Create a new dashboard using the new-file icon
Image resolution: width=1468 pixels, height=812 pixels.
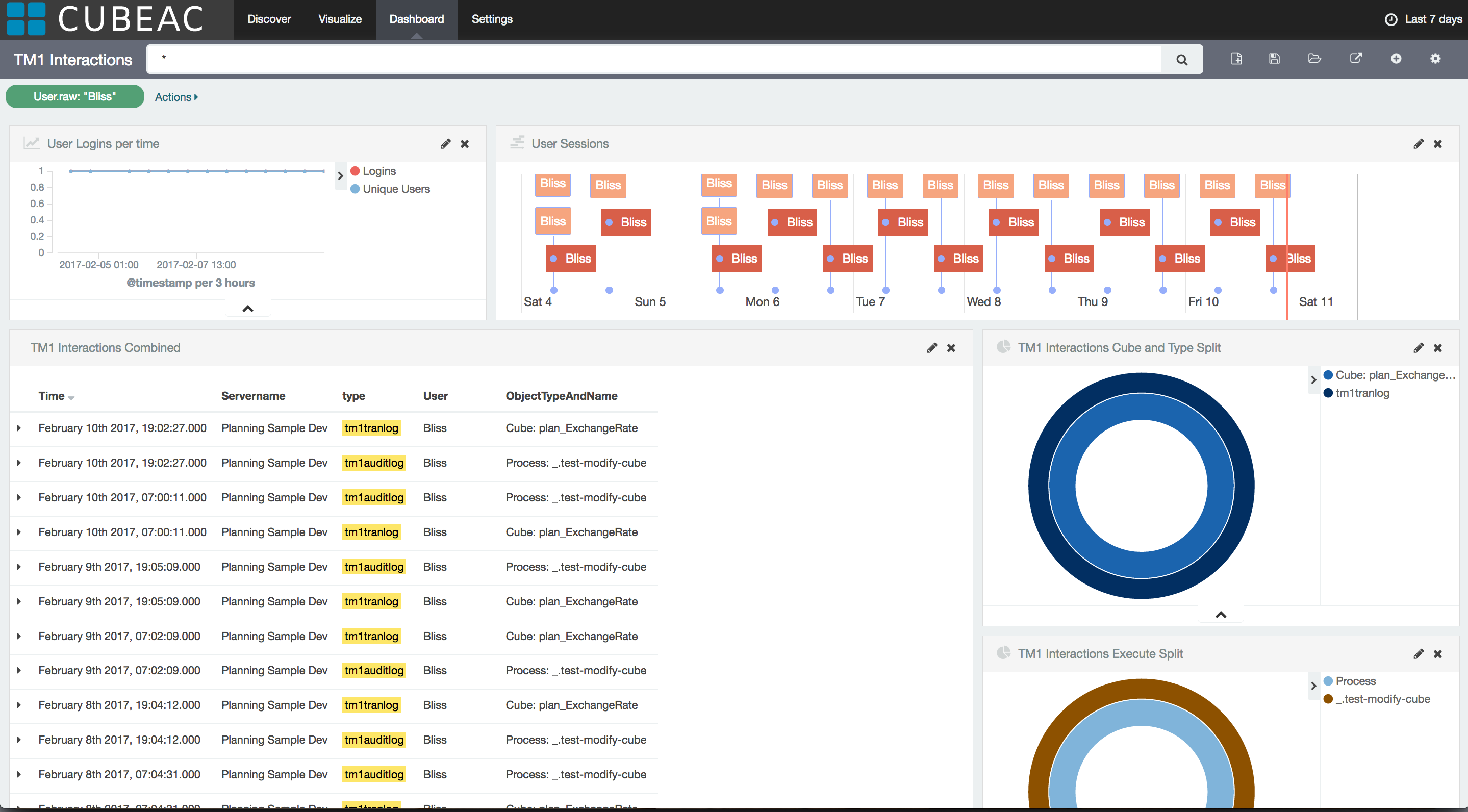coord(1236,59)
